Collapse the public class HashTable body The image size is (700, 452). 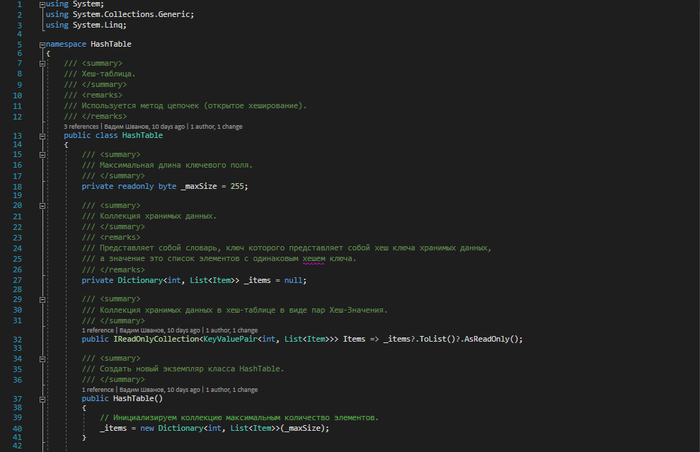[x=41, y=135]
